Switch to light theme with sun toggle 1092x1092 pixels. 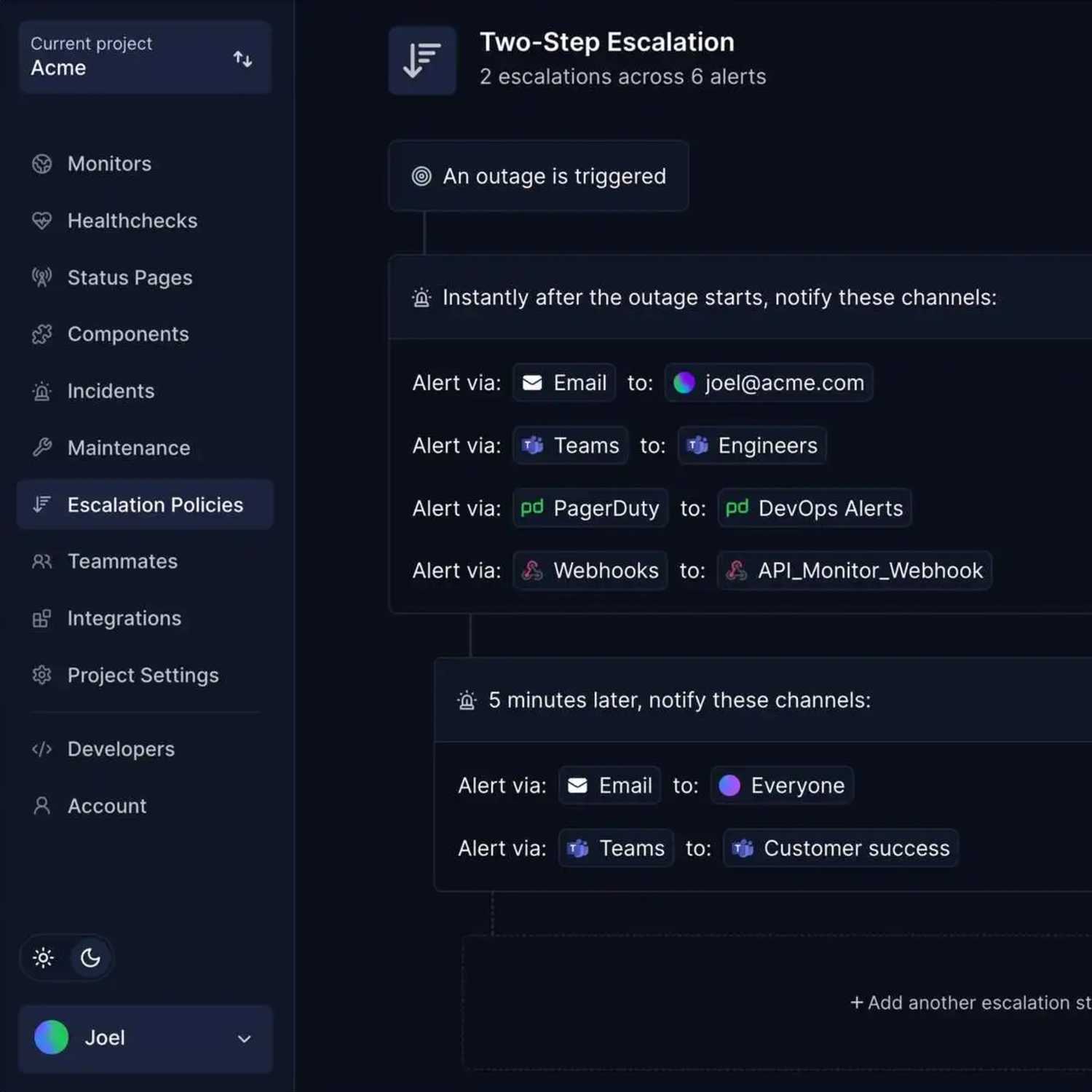[x=44, y=958]
